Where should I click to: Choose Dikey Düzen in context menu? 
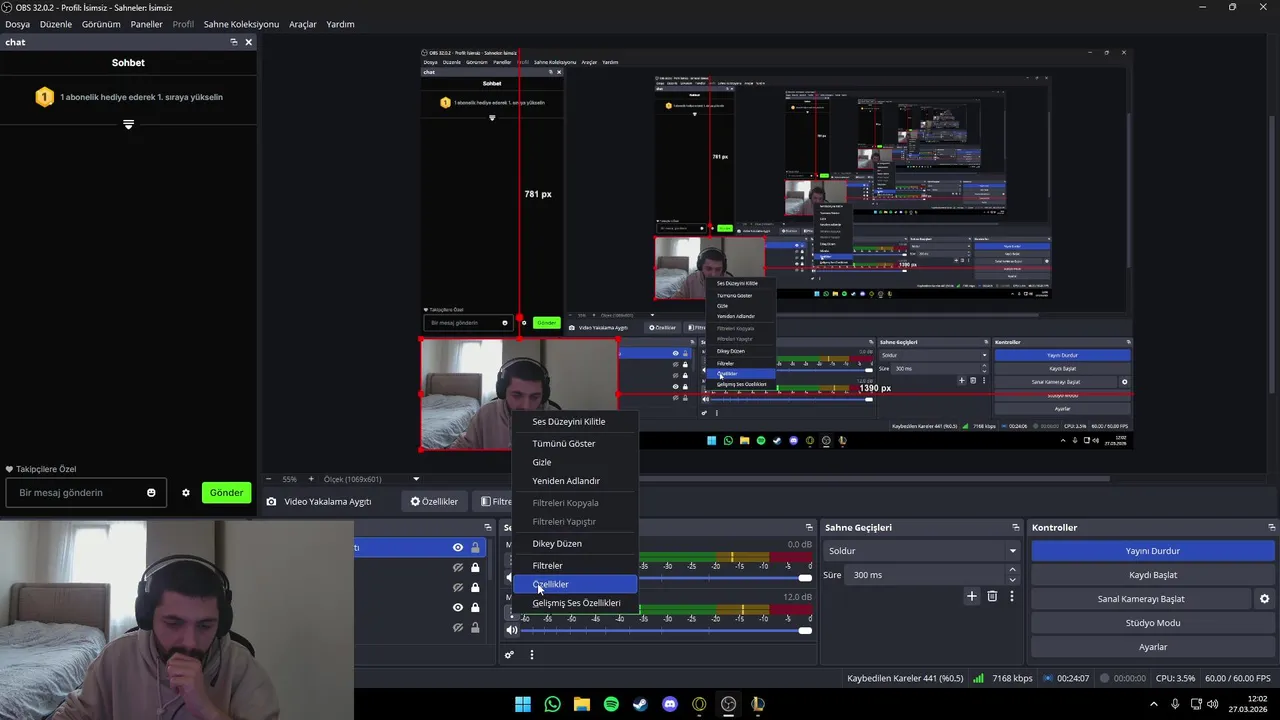pyautogui.click(x=575, y=544)
